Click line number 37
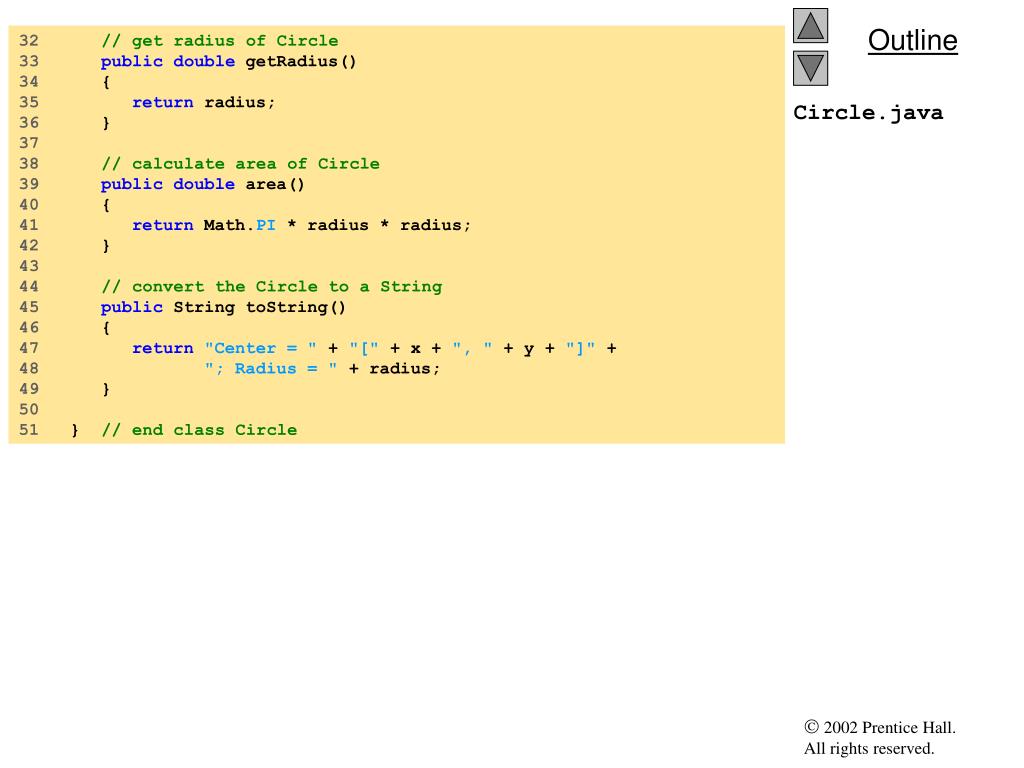 pyautogui.click(x=29, y=143)
